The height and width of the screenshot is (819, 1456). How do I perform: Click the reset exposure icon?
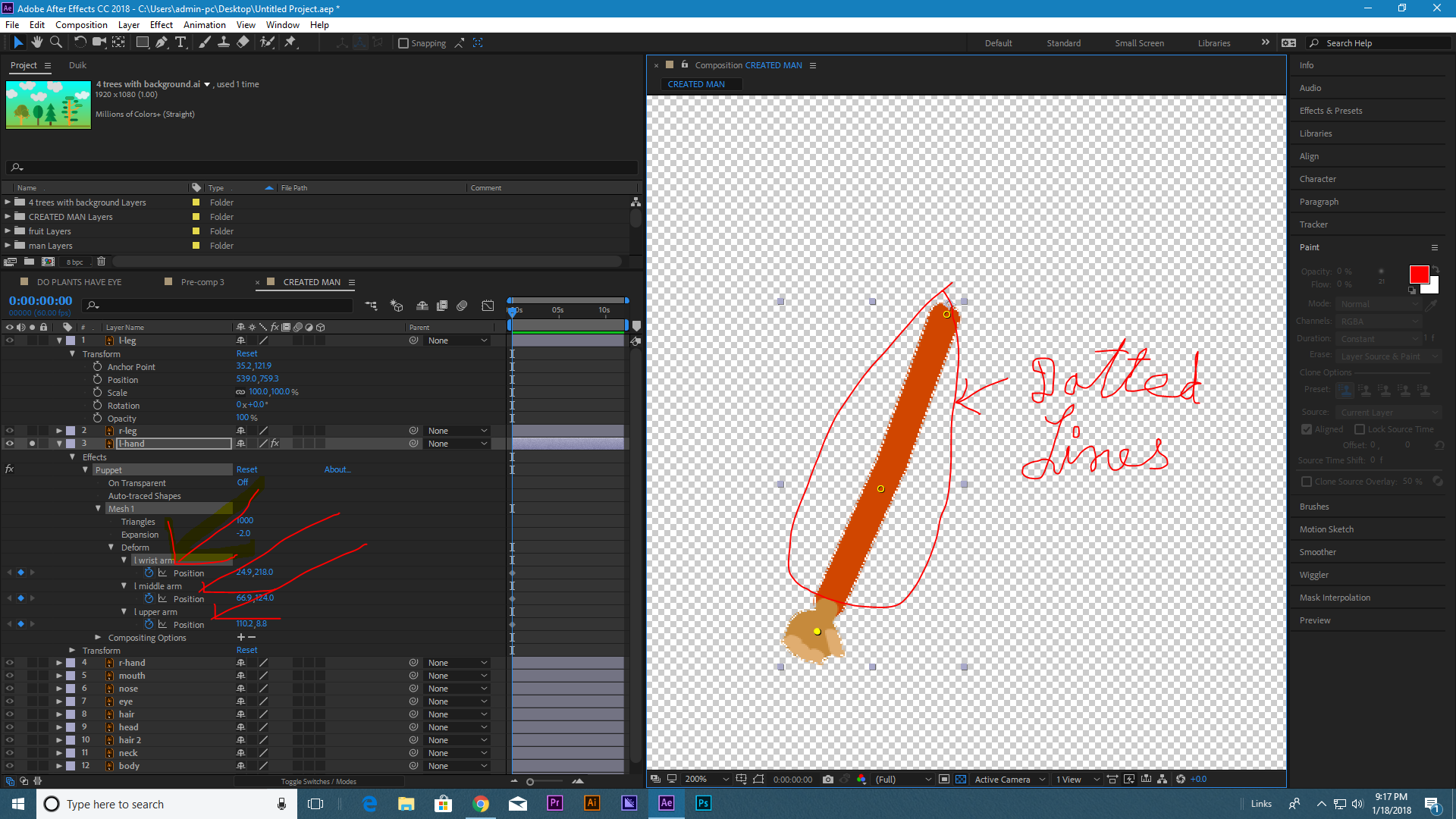(1181, 779)
